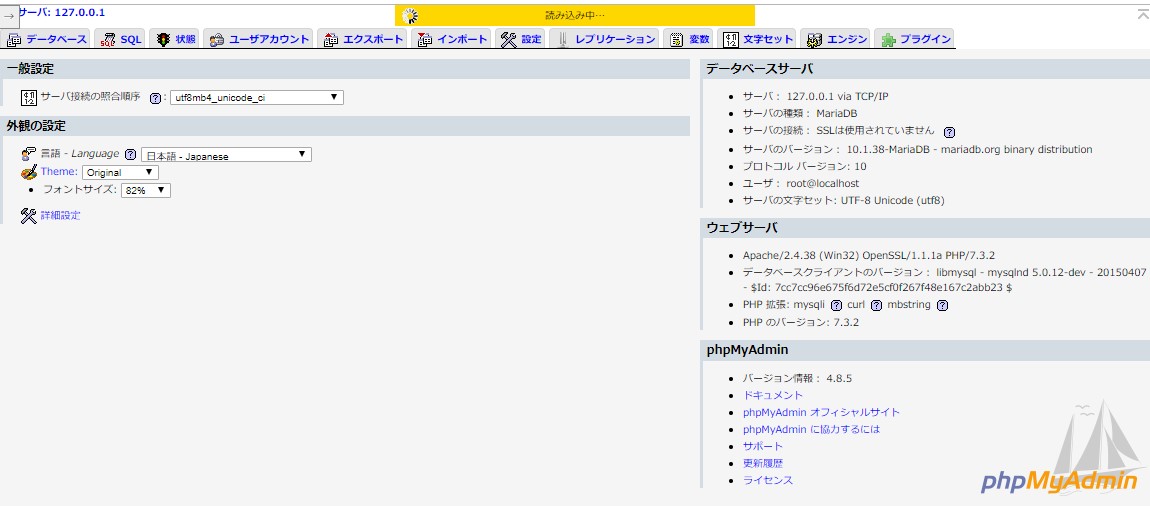The width and height of the screenshot is (1150, 506).
Task: Click the Theme palette icon
Action: (29, 172)
